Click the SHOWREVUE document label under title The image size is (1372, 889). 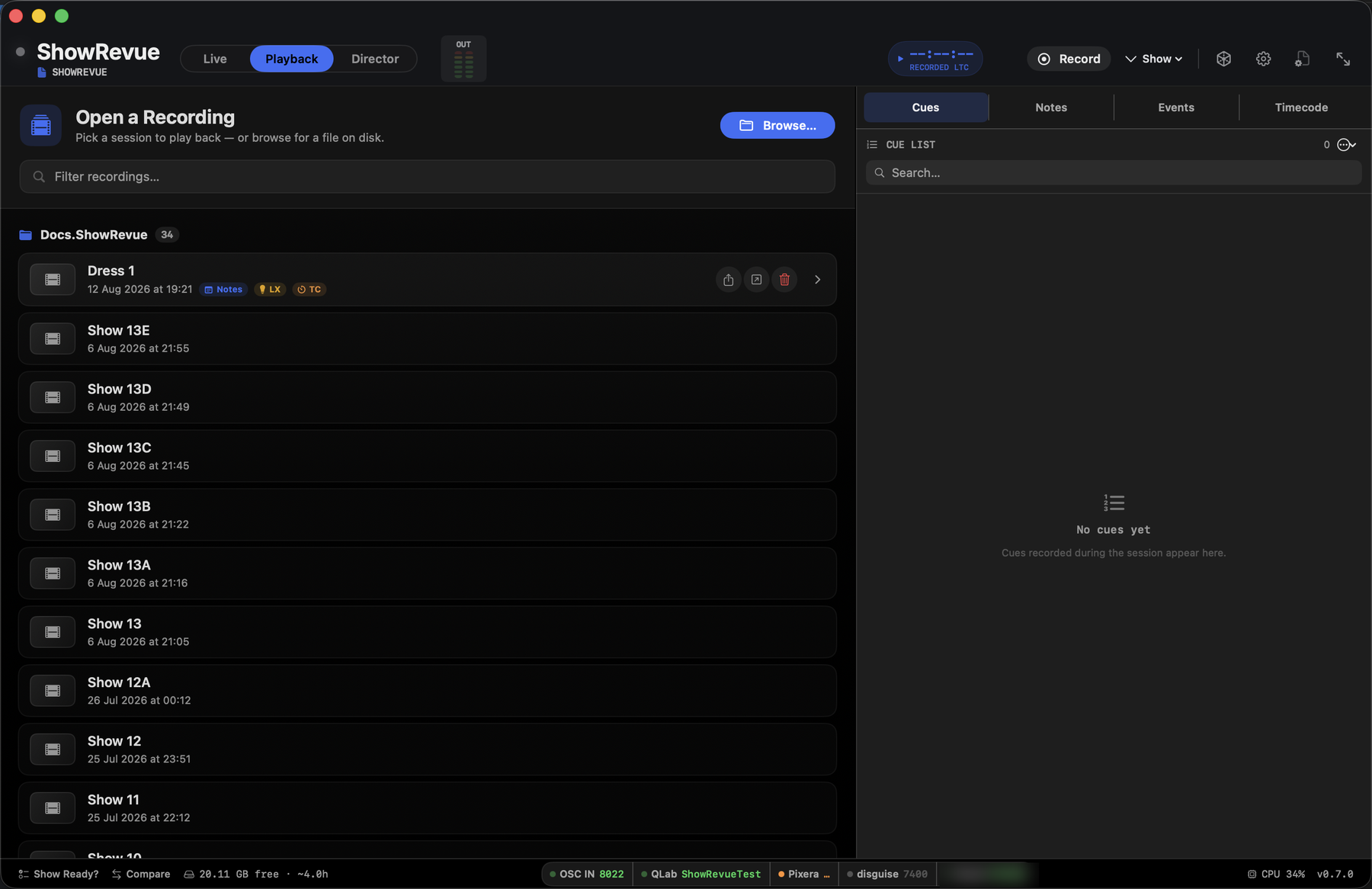coord(72,72)
